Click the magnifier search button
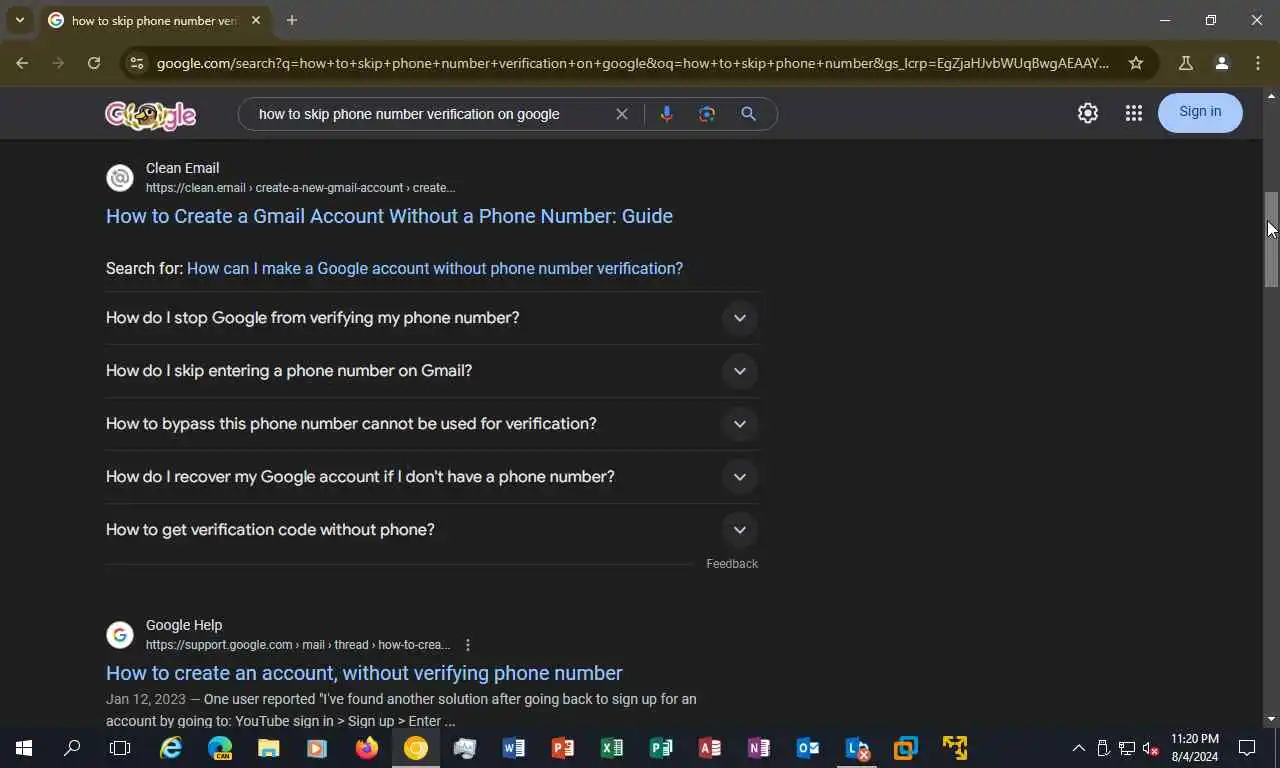 pyautogui.click(x=748, y=114)
